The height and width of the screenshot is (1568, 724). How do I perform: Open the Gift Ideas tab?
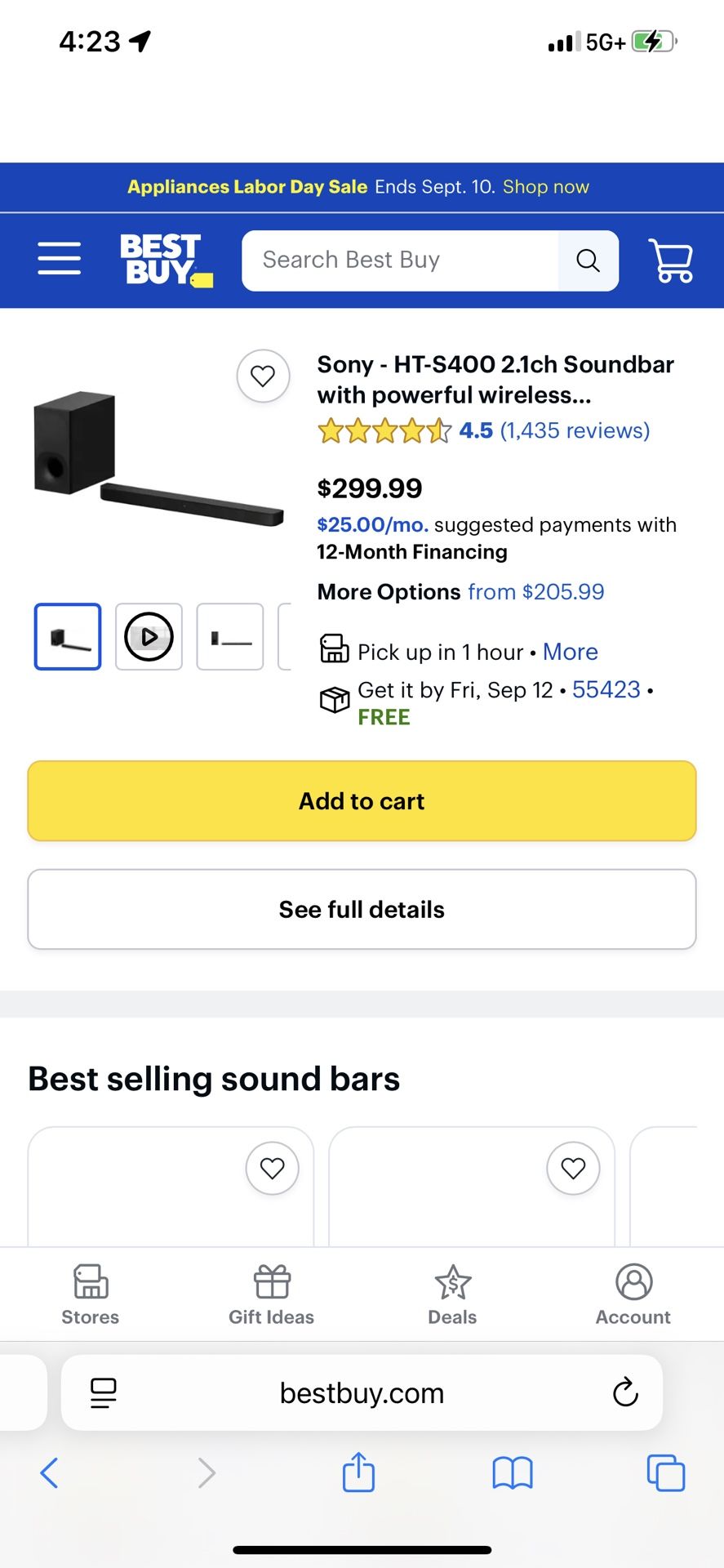click(271, 1294)
